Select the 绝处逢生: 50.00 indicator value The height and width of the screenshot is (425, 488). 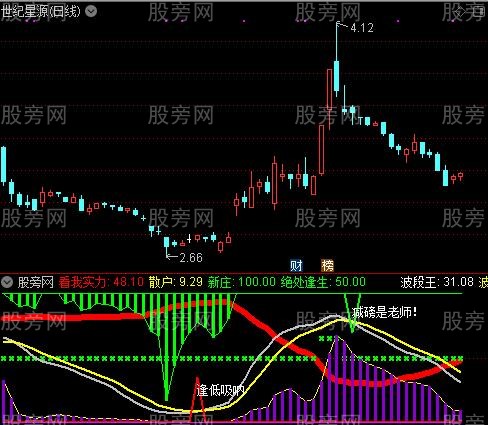323,282
